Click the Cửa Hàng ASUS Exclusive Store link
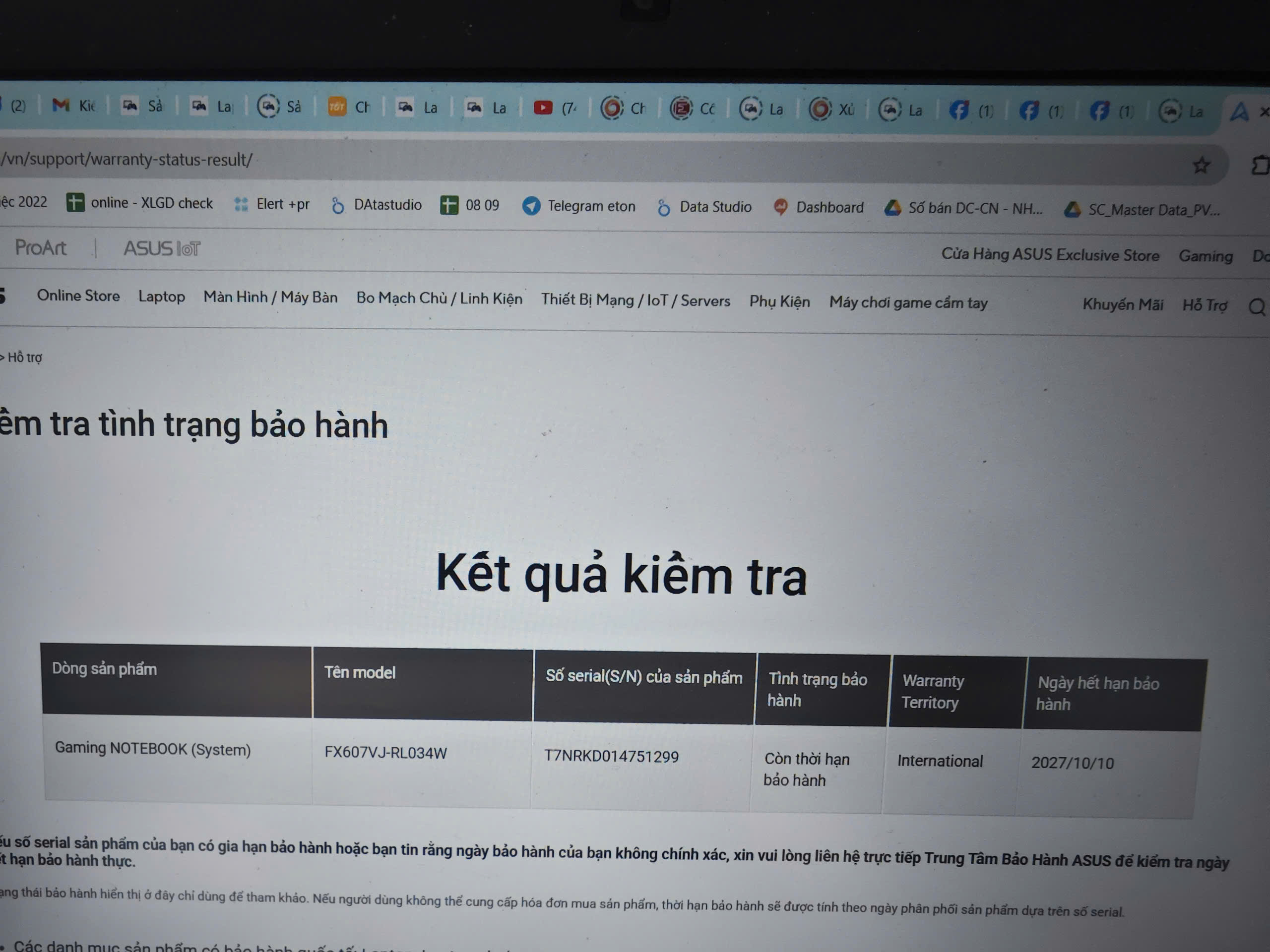Screen dimensions: 1270x952 [1050, 255]
